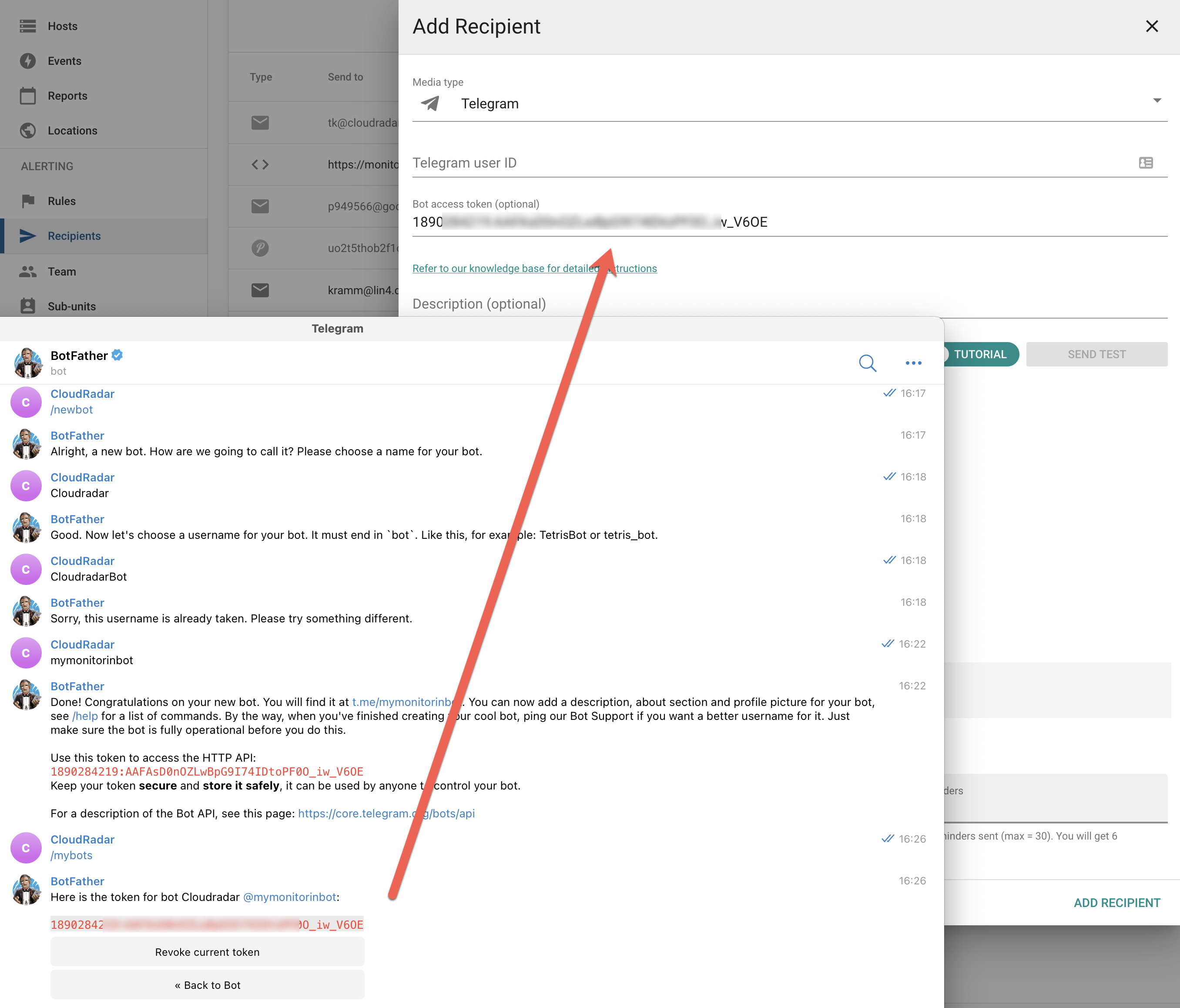This screenshot has width=1180, height=1008.
Task: Open the Telegram chat three-dots menu
Action: click(x=913, y=363)
